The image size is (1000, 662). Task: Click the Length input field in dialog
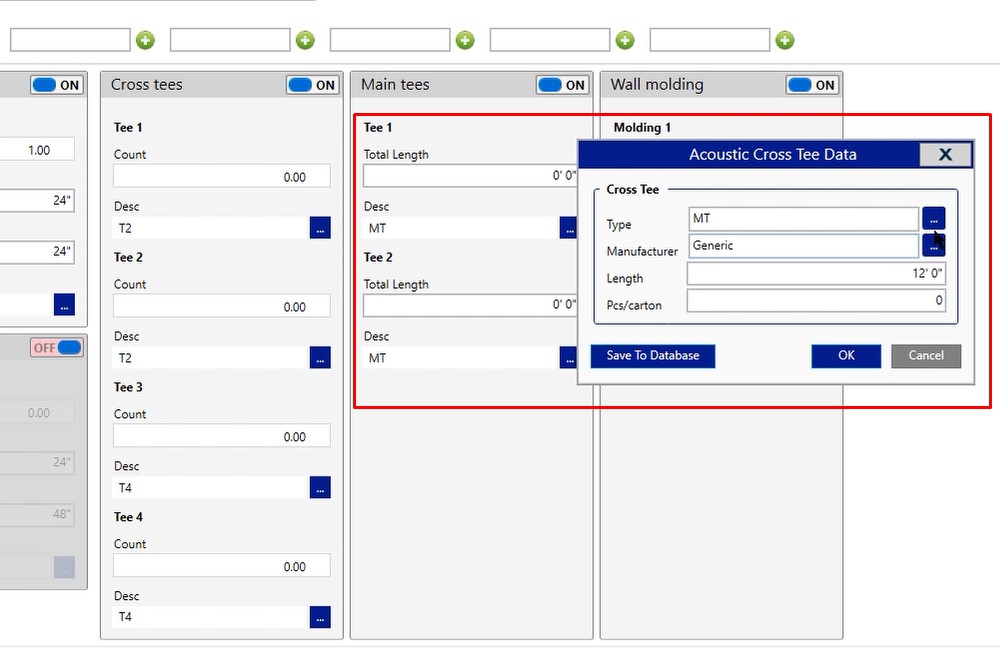(816, 273)
